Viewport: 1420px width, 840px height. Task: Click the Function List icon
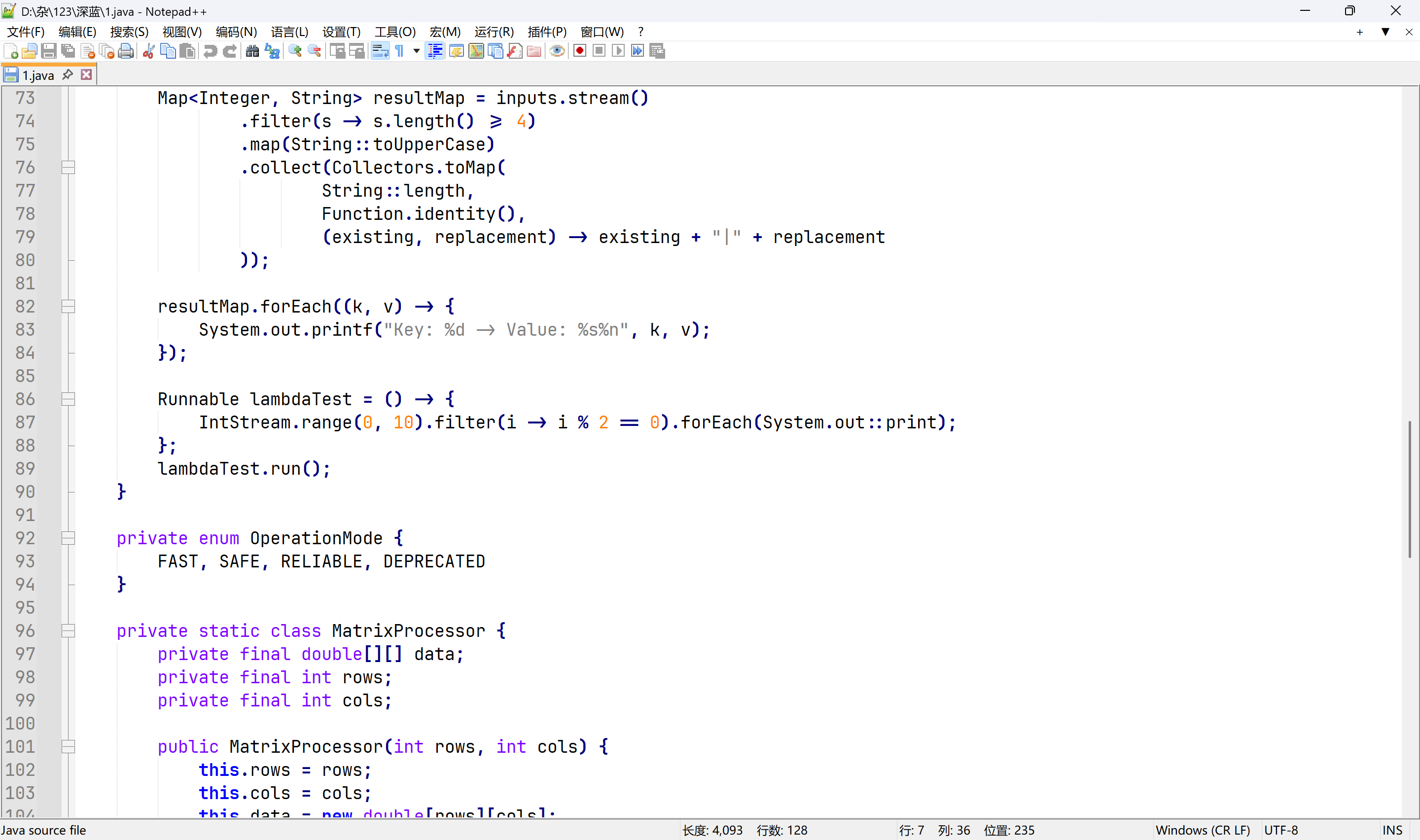pos(514,51)
